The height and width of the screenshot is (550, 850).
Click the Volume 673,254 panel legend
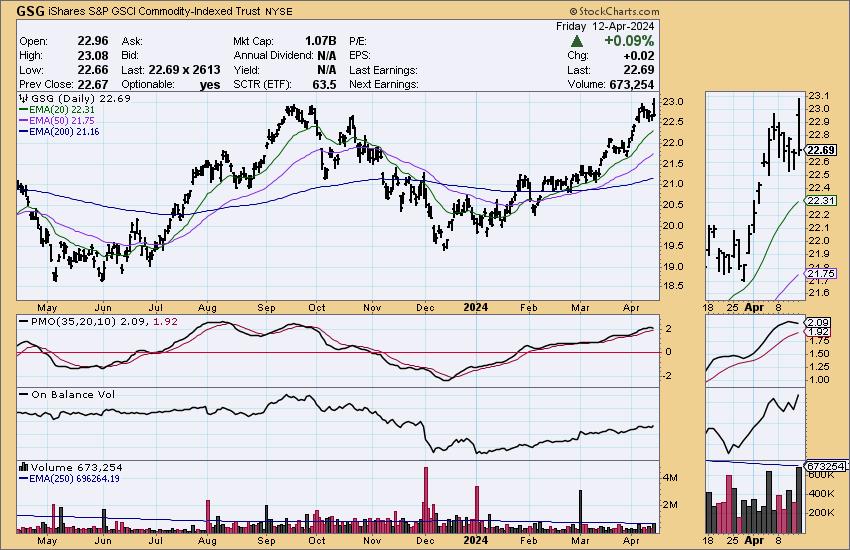tap(71, 467)
